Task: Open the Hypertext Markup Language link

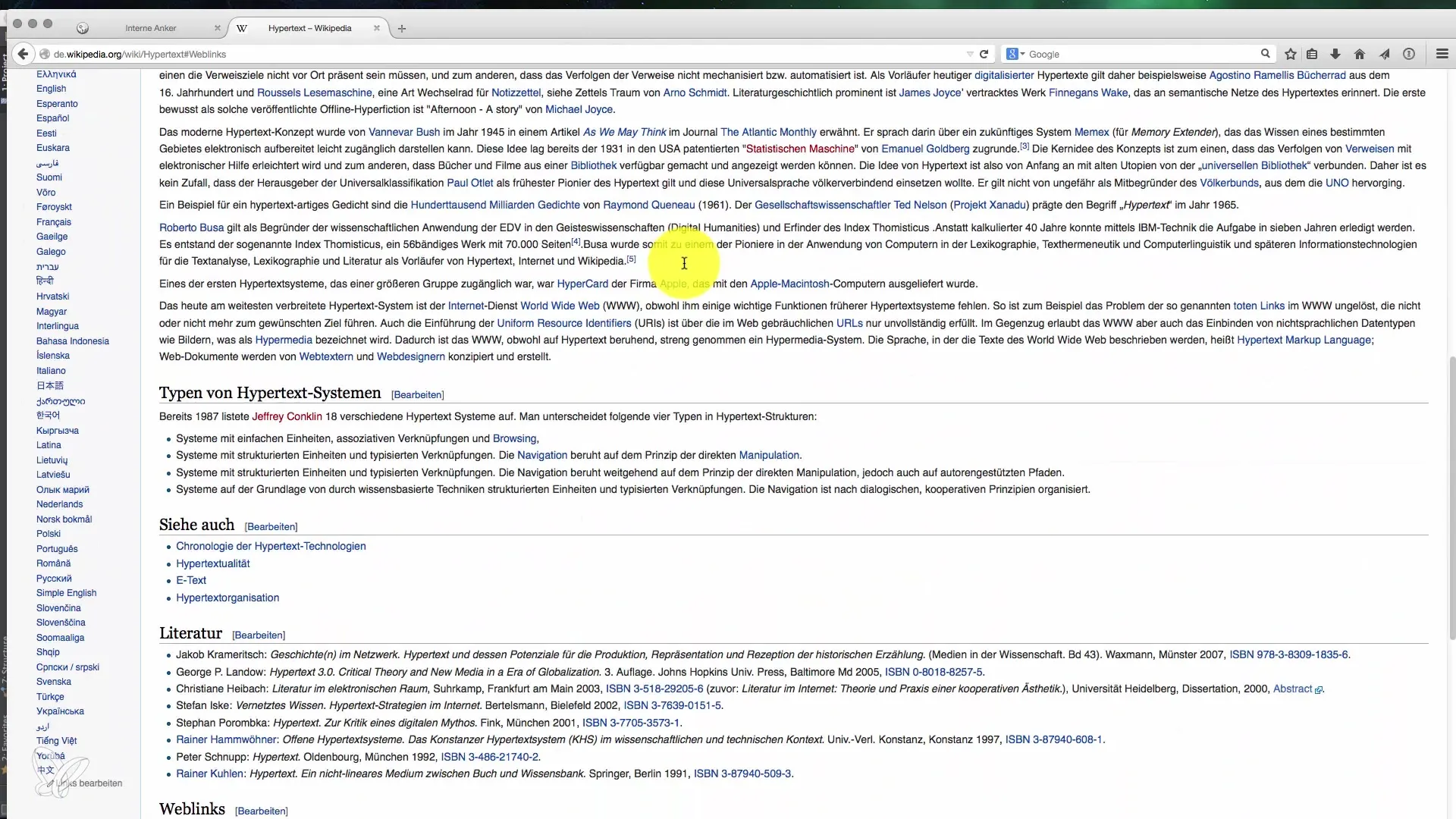Action: coord(1304,340)
